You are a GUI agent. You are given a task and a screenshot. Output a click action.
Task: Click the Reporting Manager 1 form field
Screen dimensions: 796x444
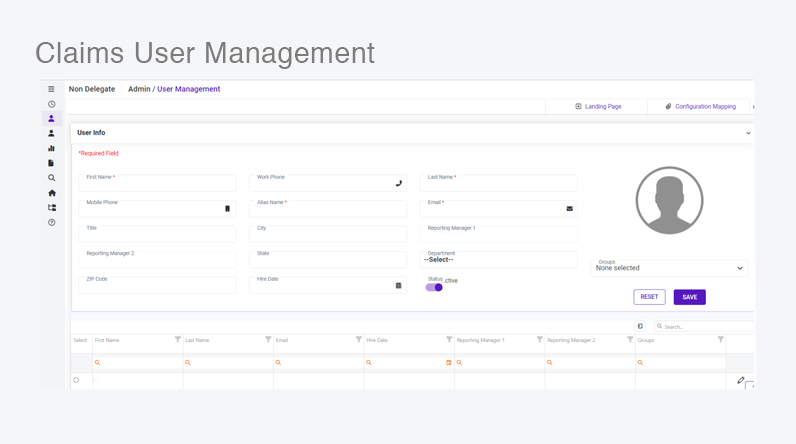[499, 234]
